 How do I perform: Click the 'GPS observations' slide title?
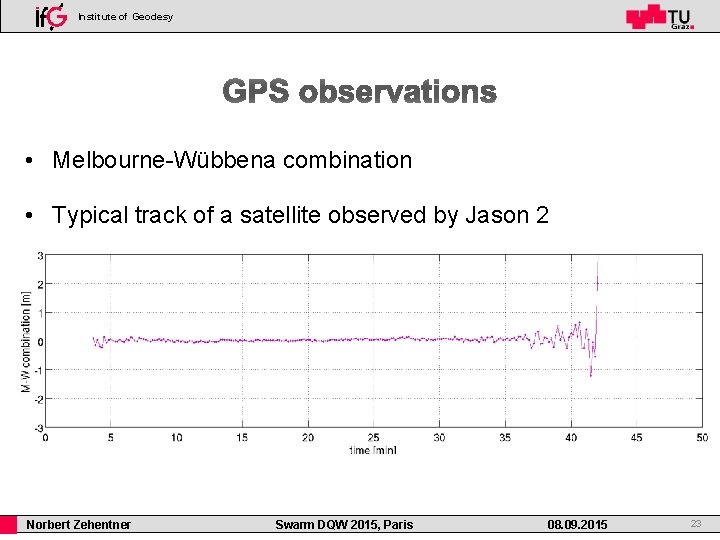pyautogui.click(x=360, y=91)
